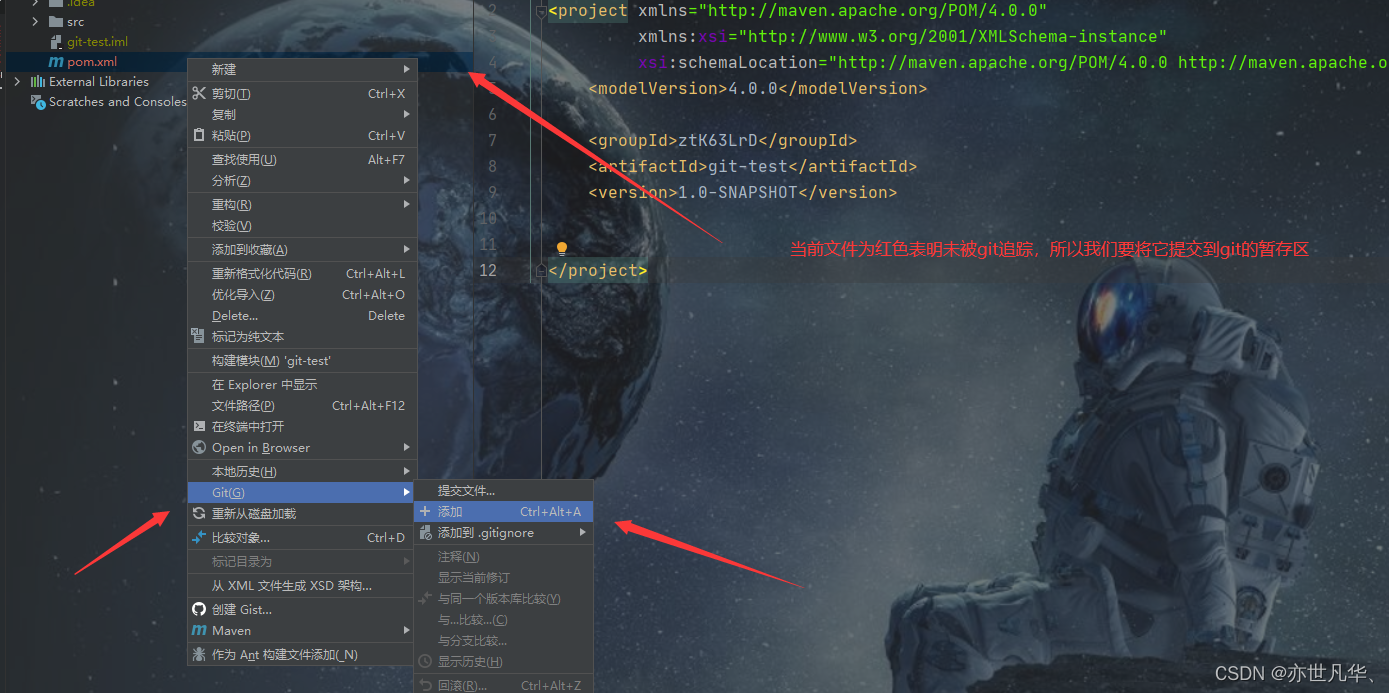
Task: Click fold marker beside </project> closing tag
Action: [x=541, y=270]
